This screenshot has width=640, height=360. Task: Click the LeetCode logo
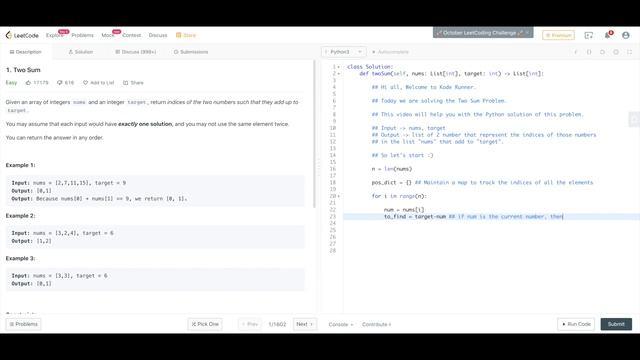pyautogui.click(x=22, y=36)
